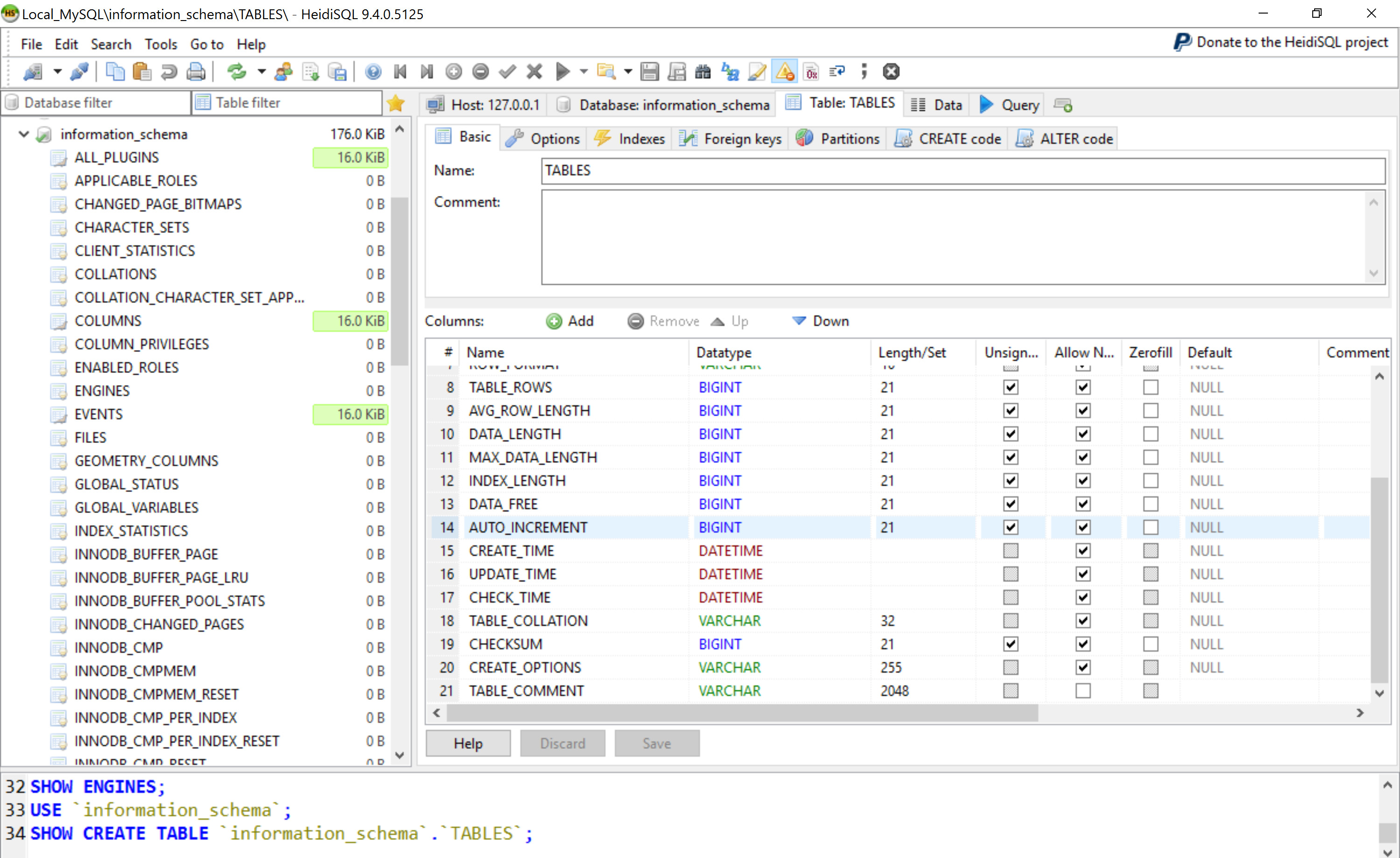The height and width of the screenshot is (858, 1400).
Task: Toggle the wrap long lines icon
Action: (838, 71)
